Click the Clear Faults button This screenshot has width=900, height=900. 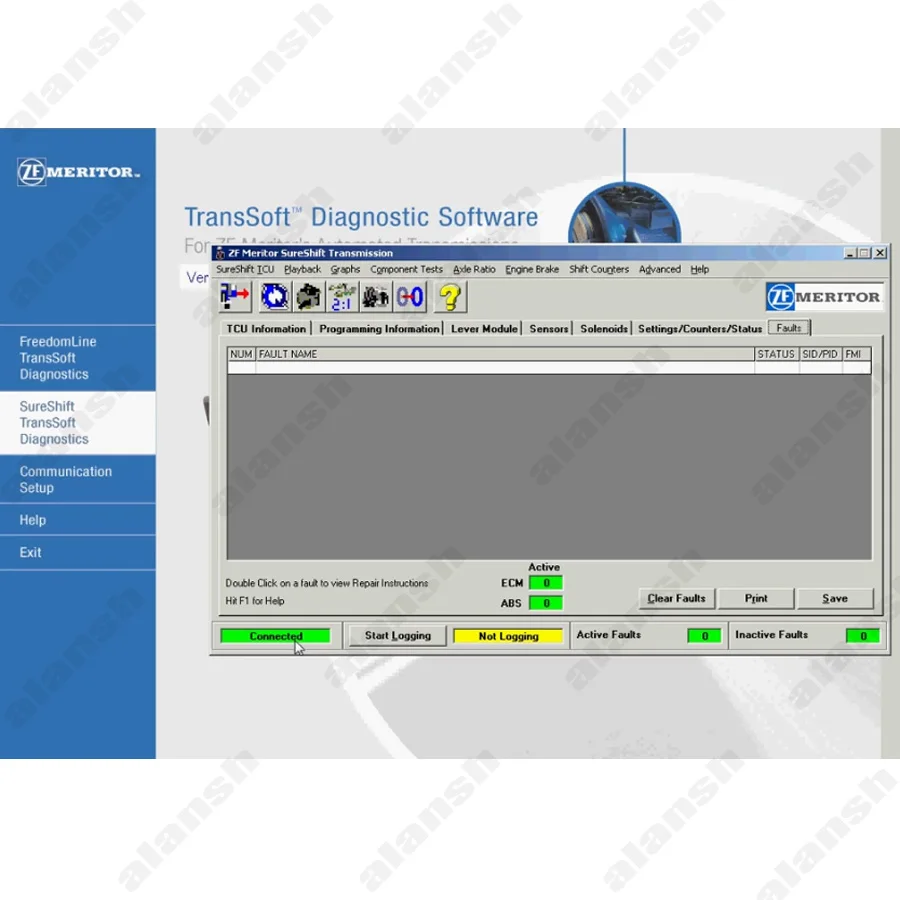point(676,598)
